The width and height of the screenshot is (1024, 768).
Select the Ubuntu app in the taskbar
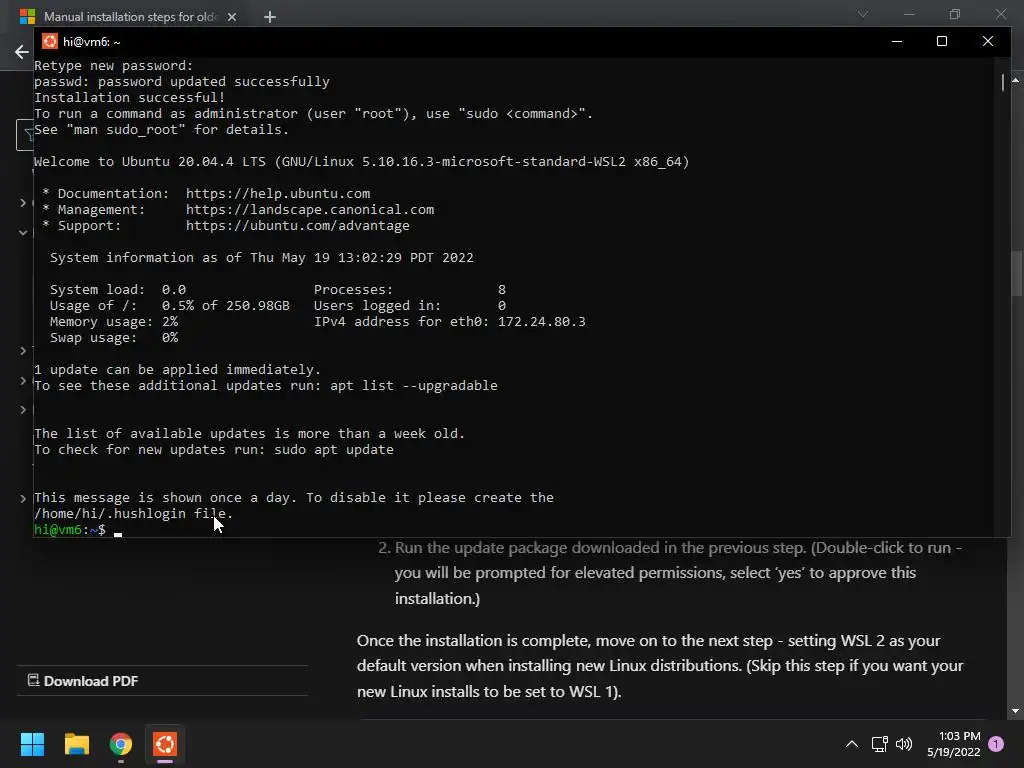(x=165, y=744)
